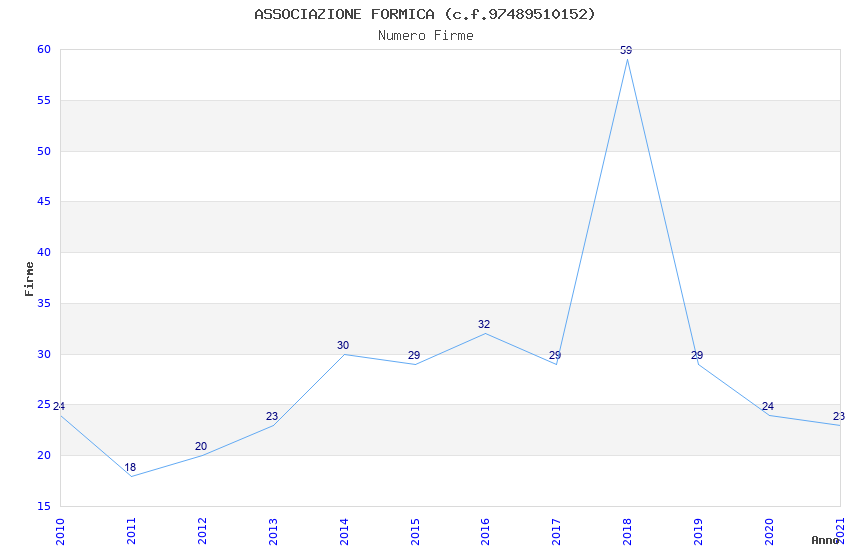
Task: Click the year label '2010' on x-axis
Action: tap(60, 532)
